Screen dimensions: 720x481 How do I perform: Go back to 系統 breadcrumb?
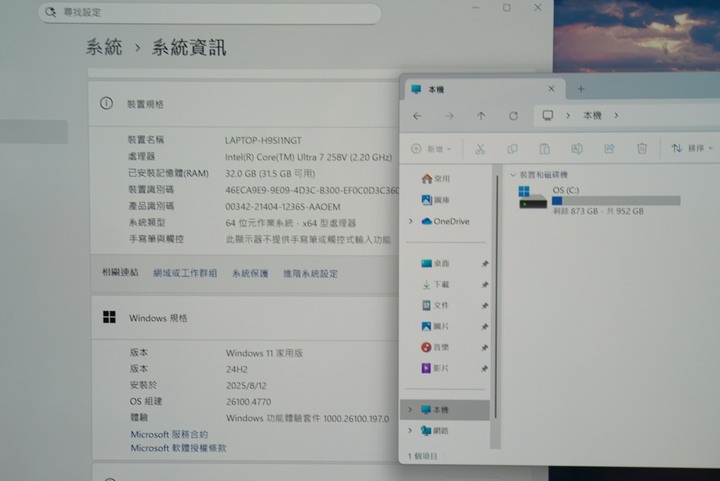(x=104, y=47)
